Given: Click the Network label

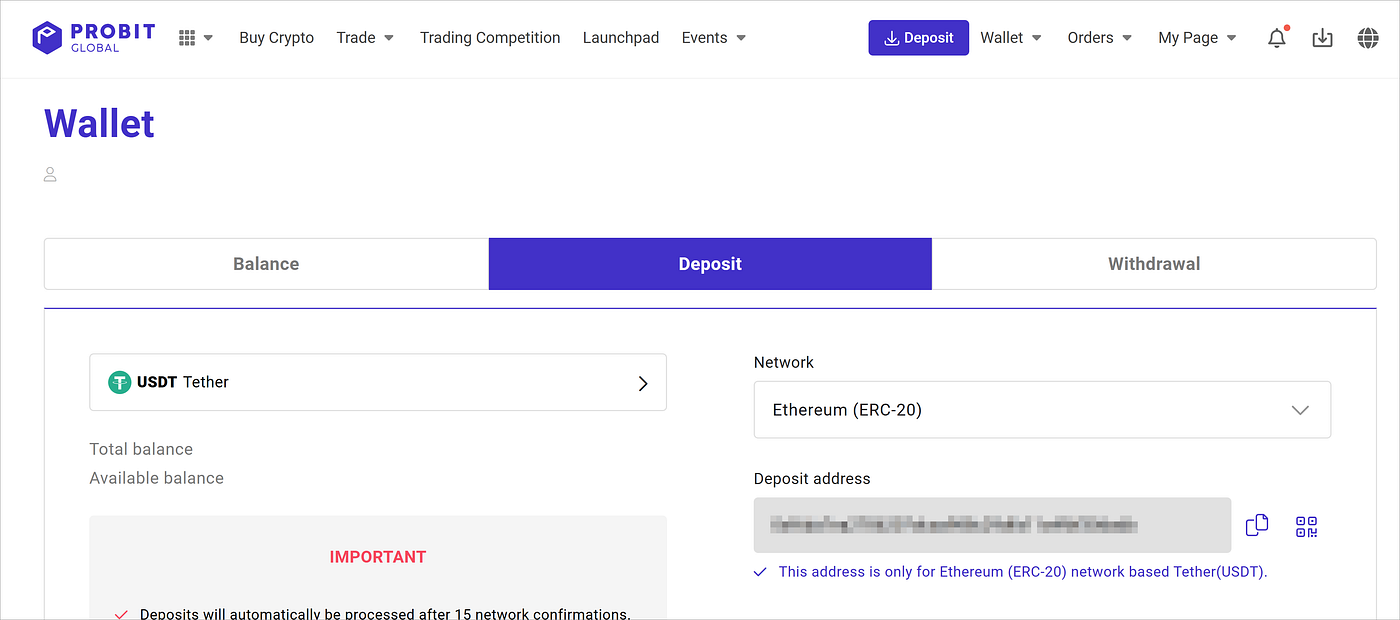Looking at the screenshot, I should pos(784,362).
